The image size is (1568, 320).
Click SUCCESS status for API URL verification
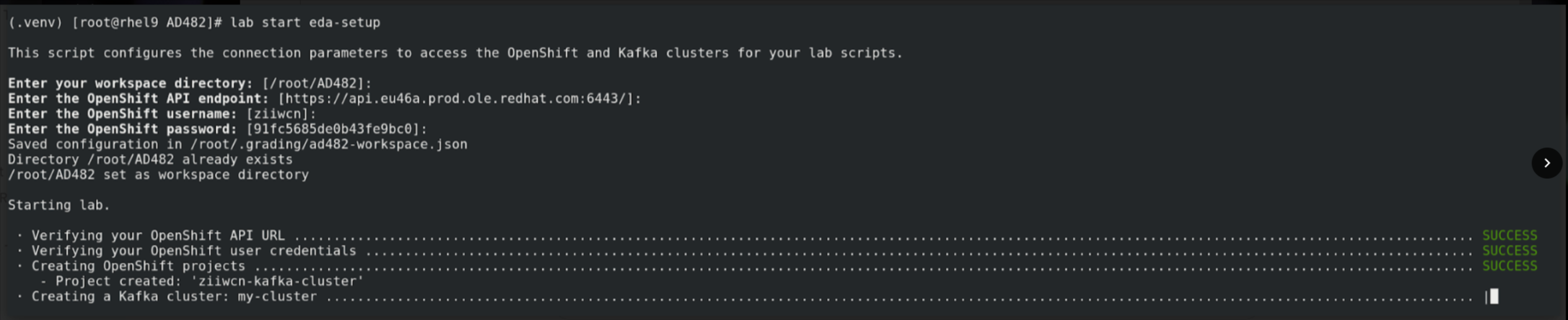[1509, 236]
